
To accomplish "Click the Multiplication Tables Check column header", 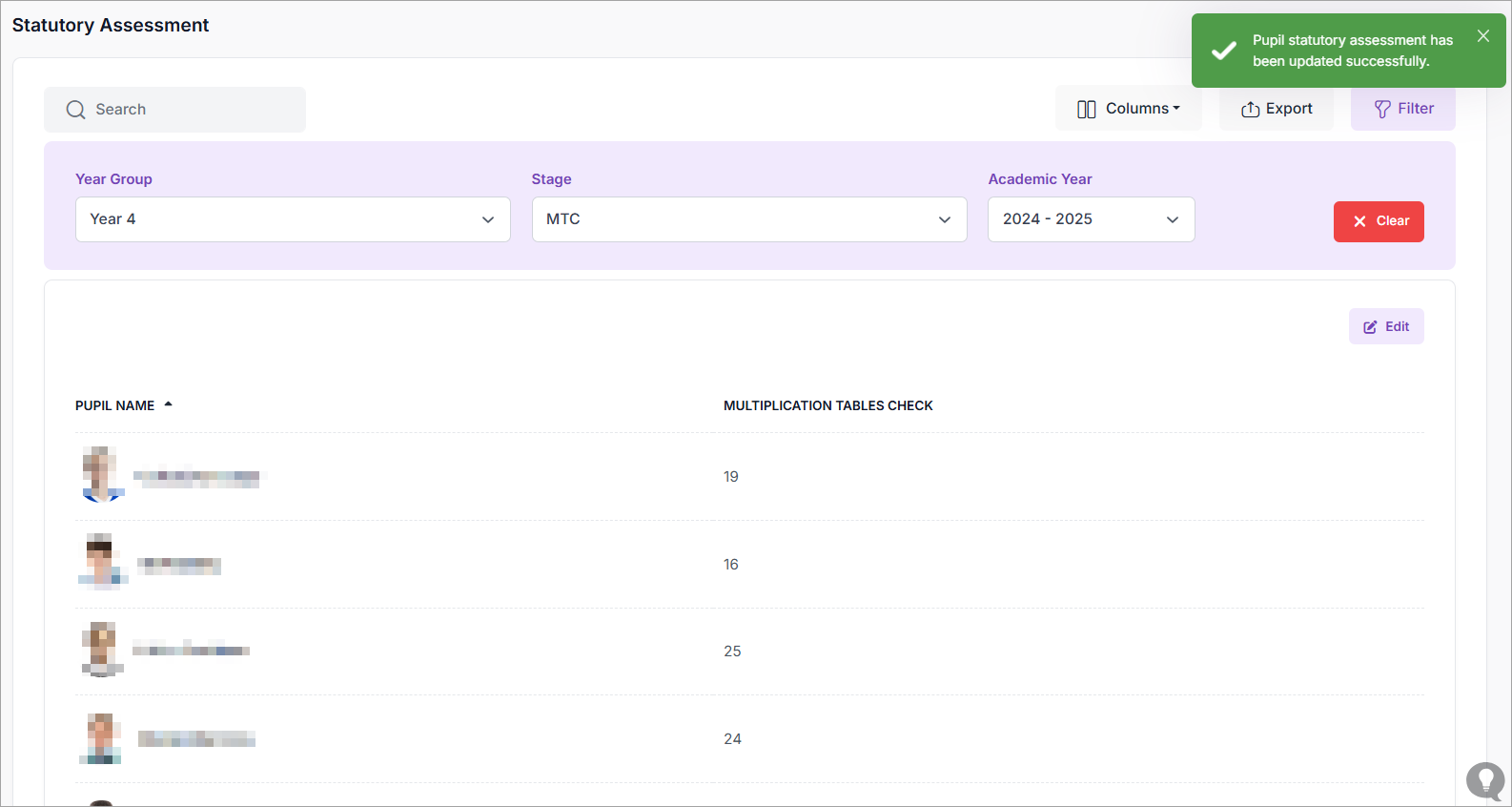I will point(828,405).
